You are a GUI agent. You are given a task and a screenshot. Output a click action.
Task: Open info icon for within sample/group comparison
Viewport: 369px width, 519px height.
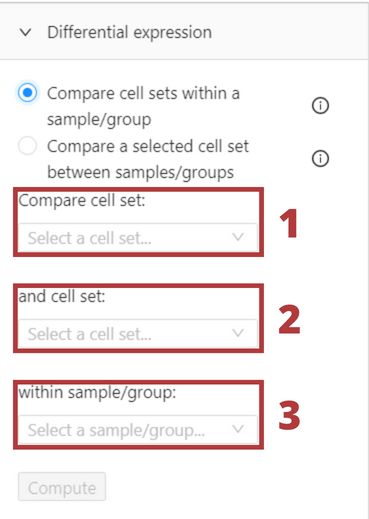(320, 106)
